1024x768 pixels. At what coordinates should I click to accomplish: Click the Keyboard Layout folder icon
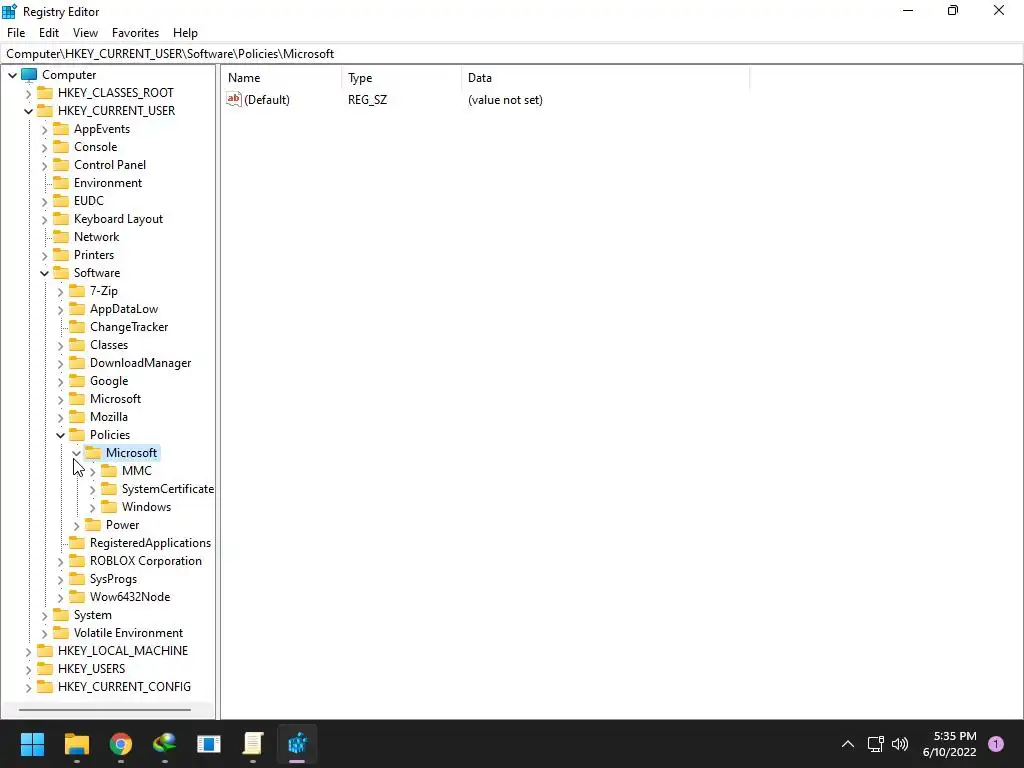pos(61,218)
